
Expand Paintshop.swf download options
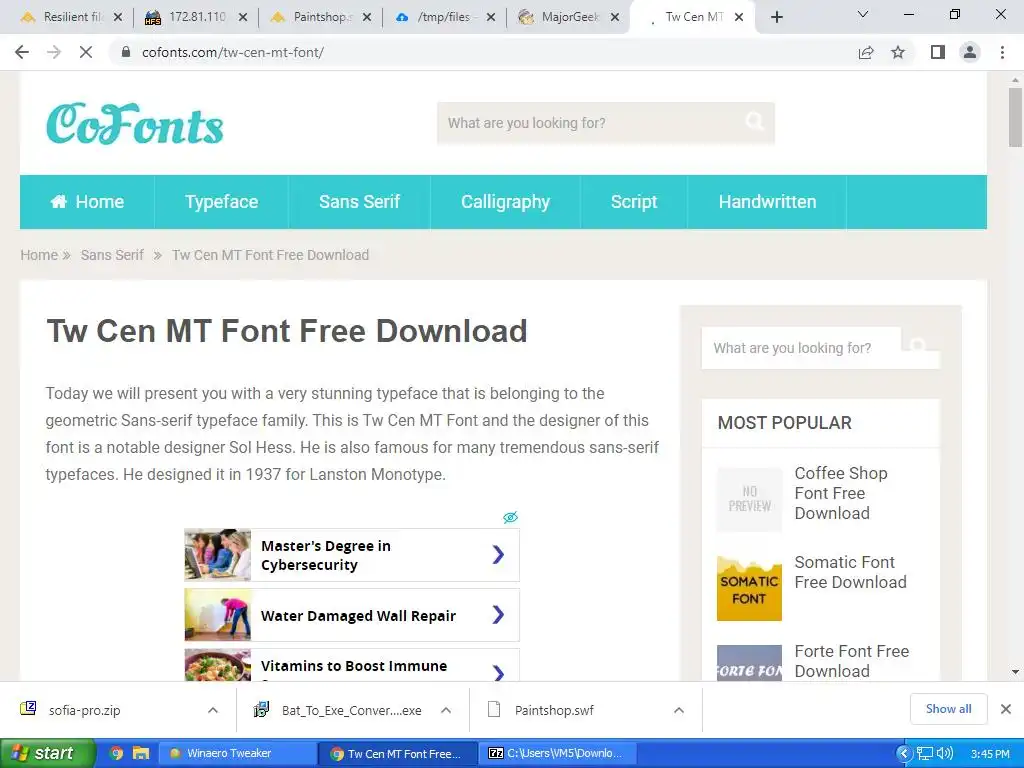[x=679, y=710]
